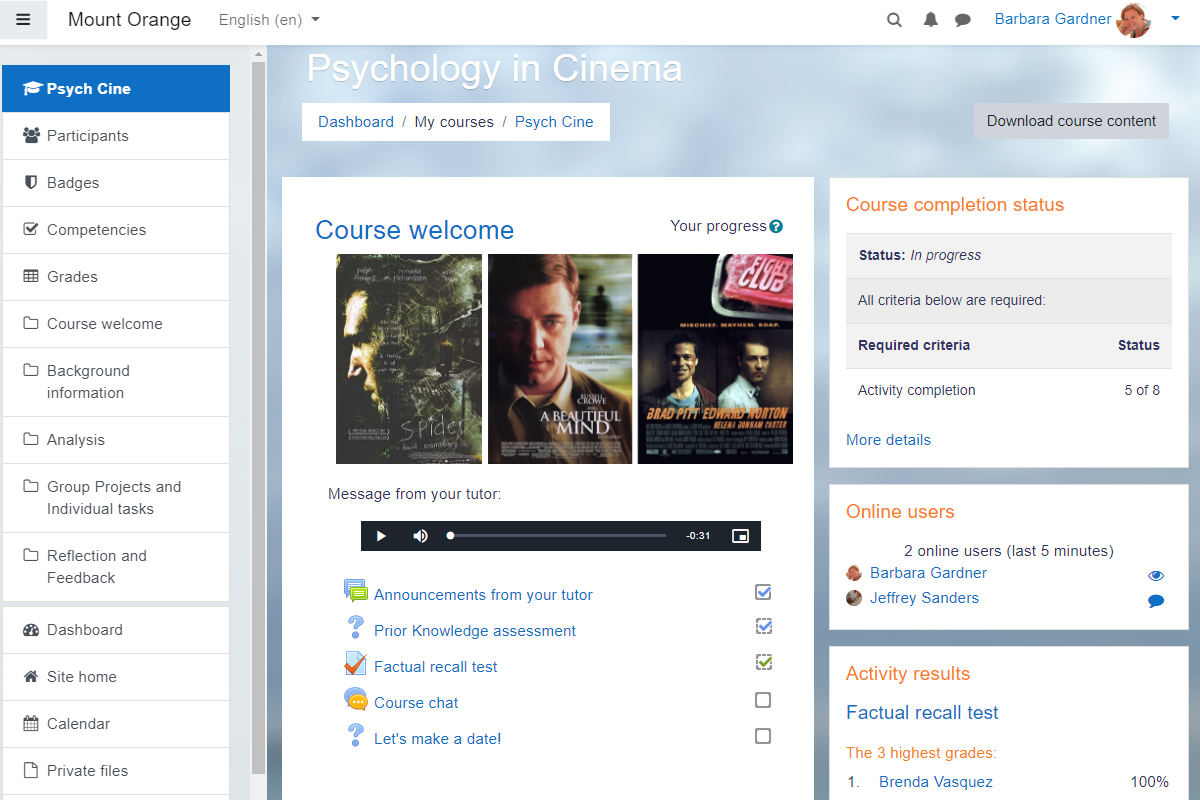The width and height of the screenshot is (1200, 800).
Task: Toggle picture-in-picture on the video player
Action: pos(740,536)
